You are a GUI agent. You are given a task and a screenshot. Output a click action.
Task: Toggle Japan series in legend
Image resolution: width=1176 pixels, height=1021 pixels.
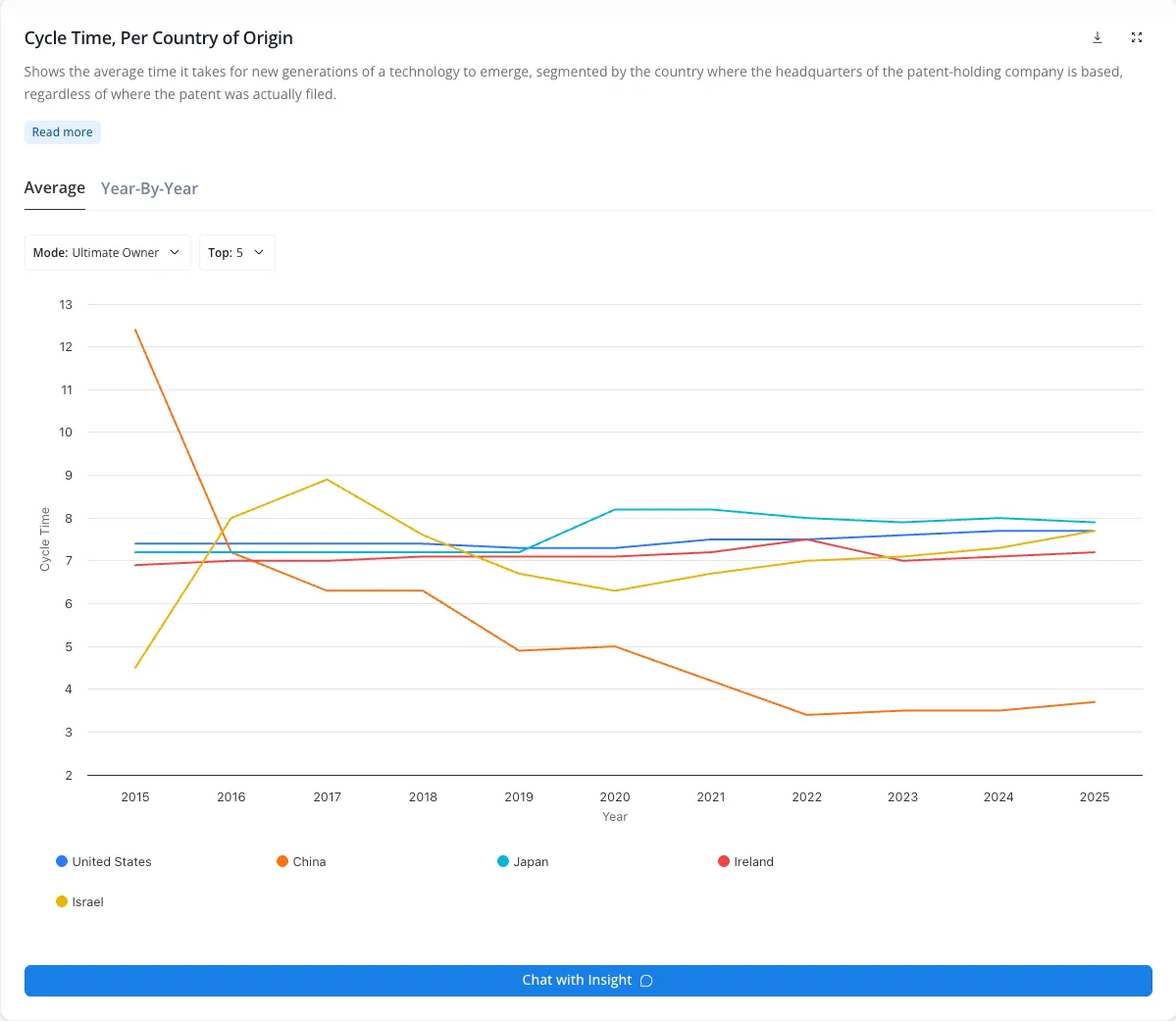523,861
